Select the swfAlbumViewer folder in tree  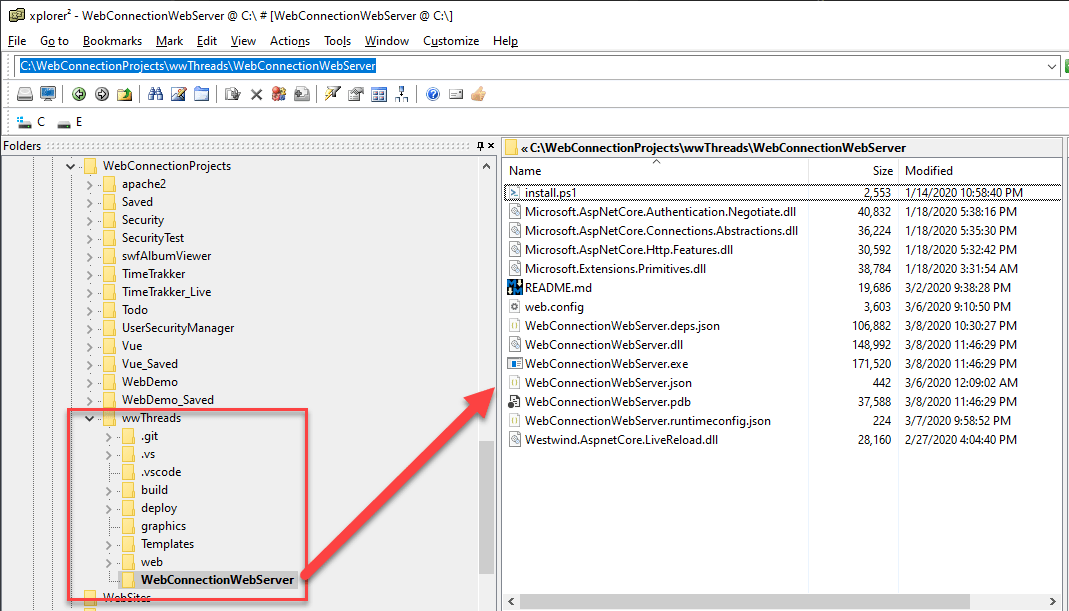pyautogui.click(x=166, y=256)
